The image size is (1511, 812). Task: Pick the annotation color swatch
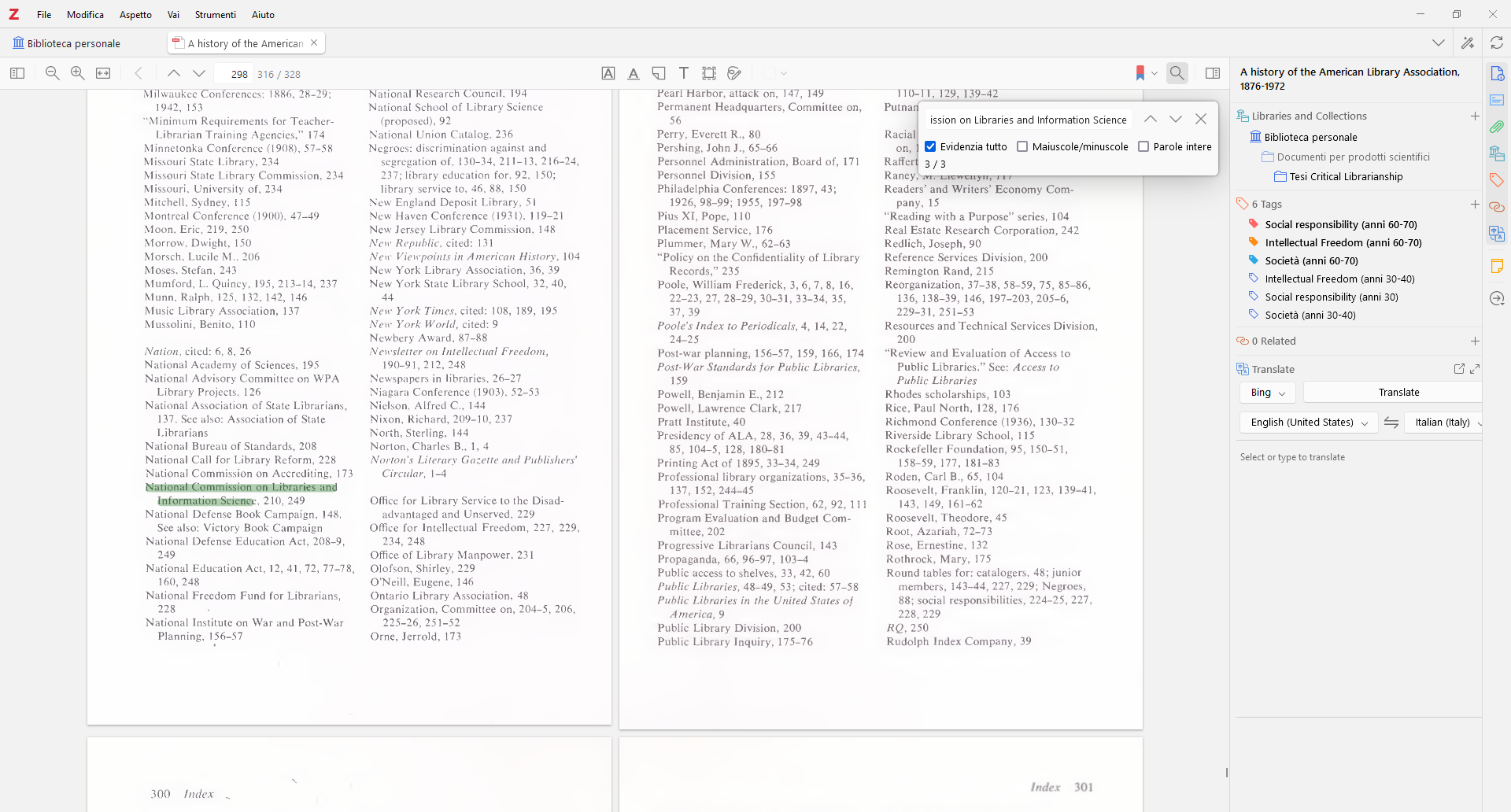pyautogui.click(x=770, y=74)
